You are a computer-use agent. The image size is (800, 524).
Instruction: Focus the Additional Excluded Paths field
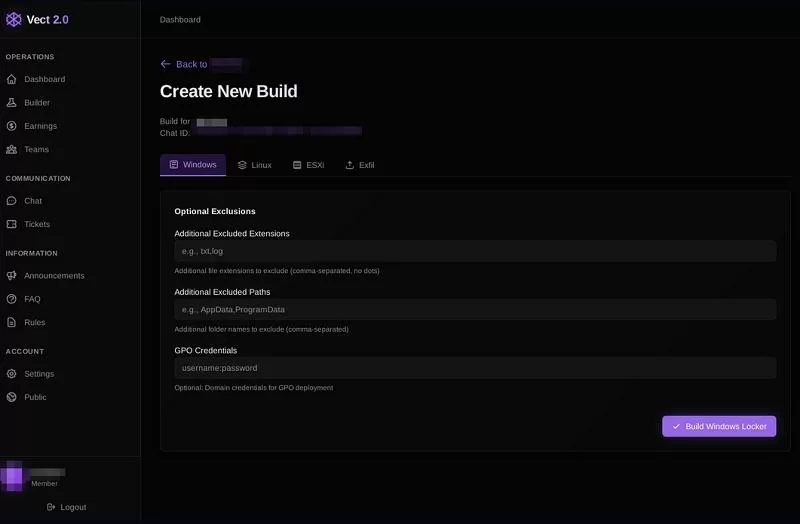pyautogui.click(x=475, y=310)
